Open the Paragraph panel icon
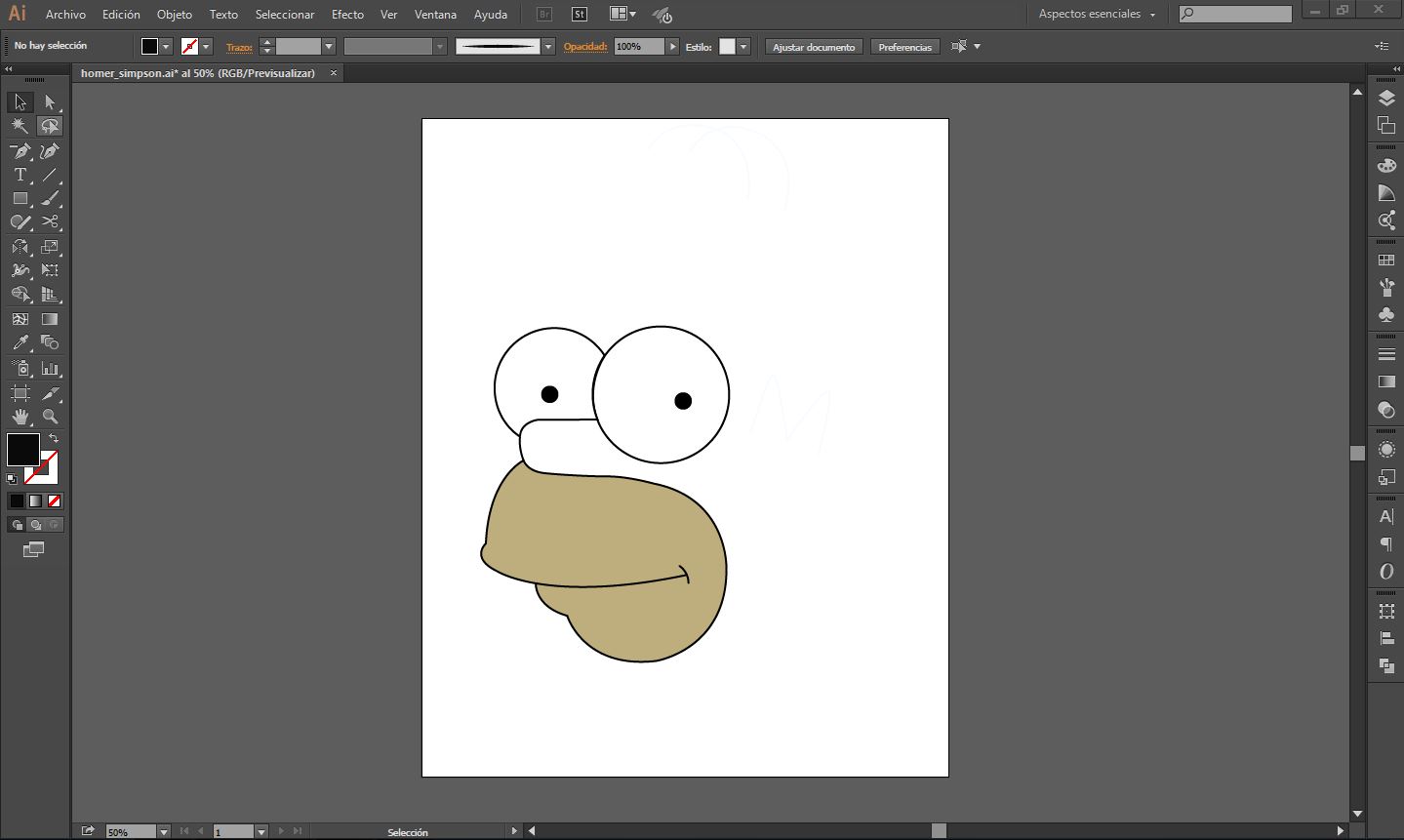1404x840 pixels. [1386, 544]
